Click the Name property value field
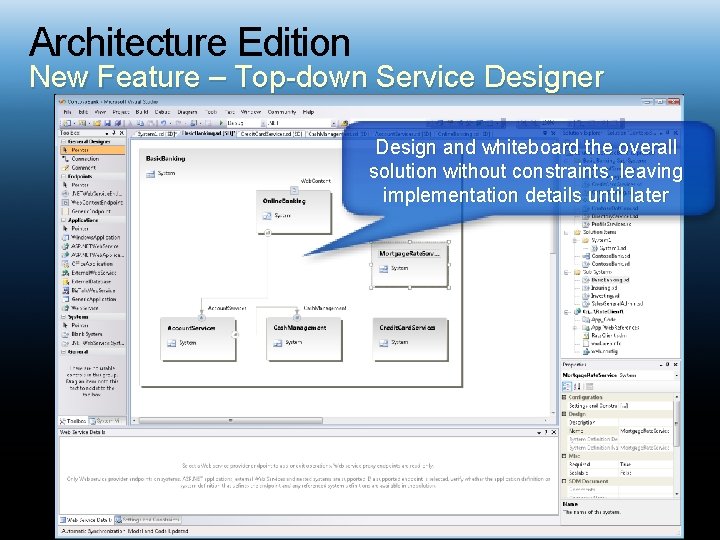720x540 pixels. pos(646,431)
